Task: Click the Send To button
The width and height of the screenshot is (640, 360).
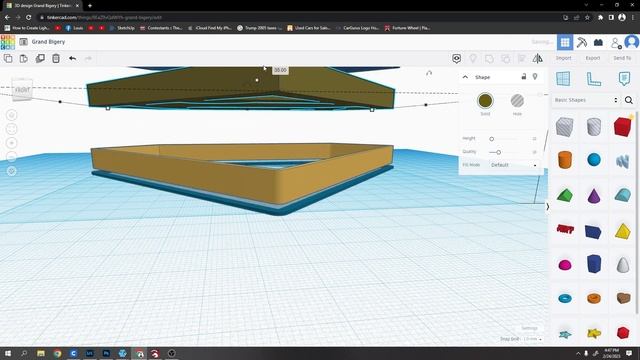Action: click(x=622, y=58)
